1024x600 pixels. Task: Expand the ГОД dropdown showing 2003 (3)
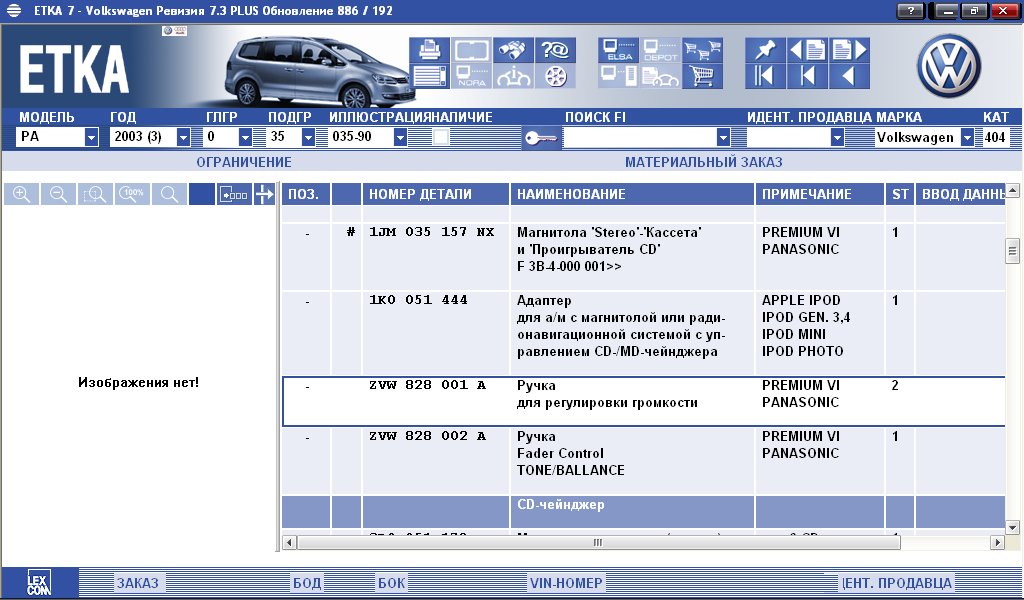(x=184, y=137)
